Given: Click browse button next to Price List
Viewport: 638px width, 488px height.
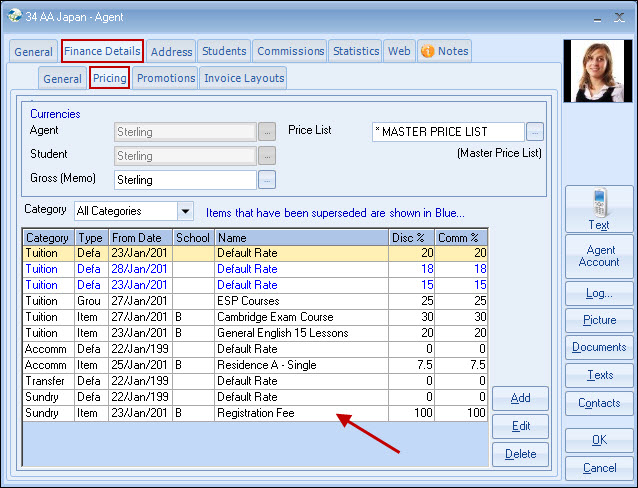Looking at the screenshot, I should (x=535, y=131).
